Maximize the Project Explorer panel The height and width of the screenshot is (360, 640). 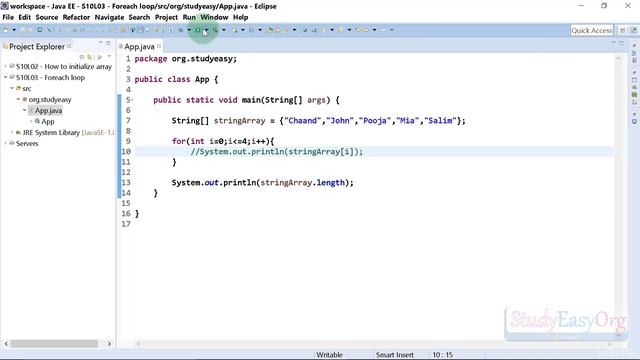[x=108, y=42]
